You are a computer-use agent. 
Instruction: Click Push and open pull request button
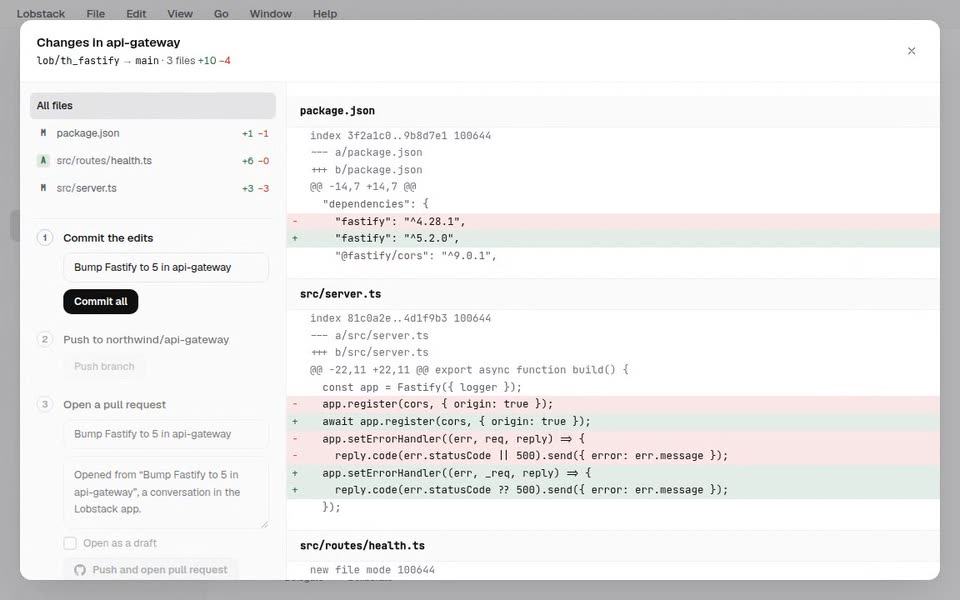pyautogui.click(x=151, y=569)
